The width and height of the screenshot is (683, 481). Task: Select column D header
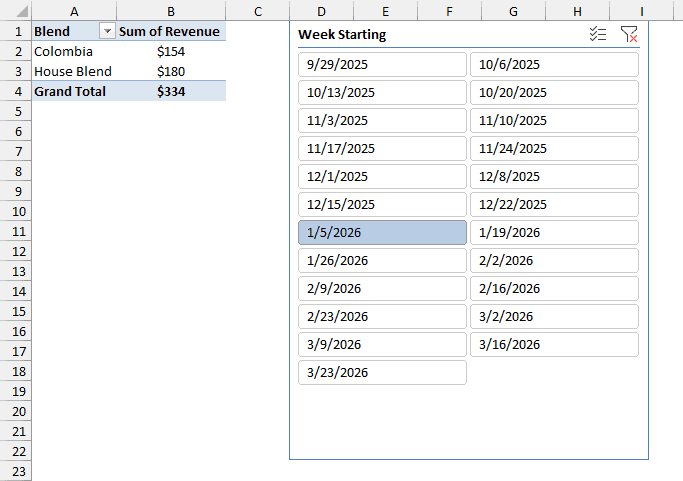(321, 10)
